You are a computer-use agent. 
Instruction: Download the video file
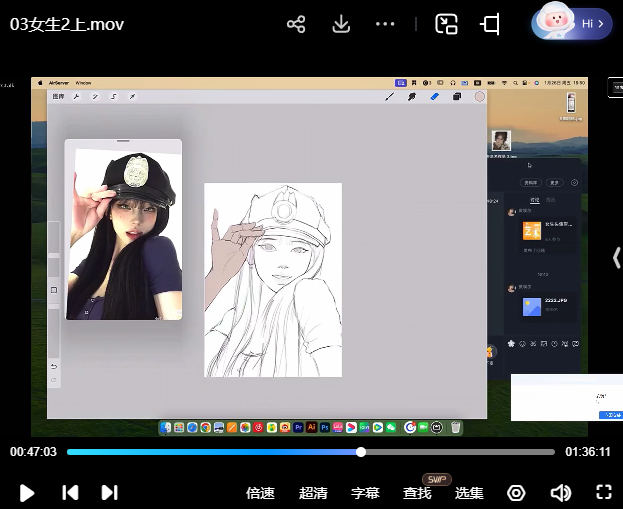click(341, 24)
